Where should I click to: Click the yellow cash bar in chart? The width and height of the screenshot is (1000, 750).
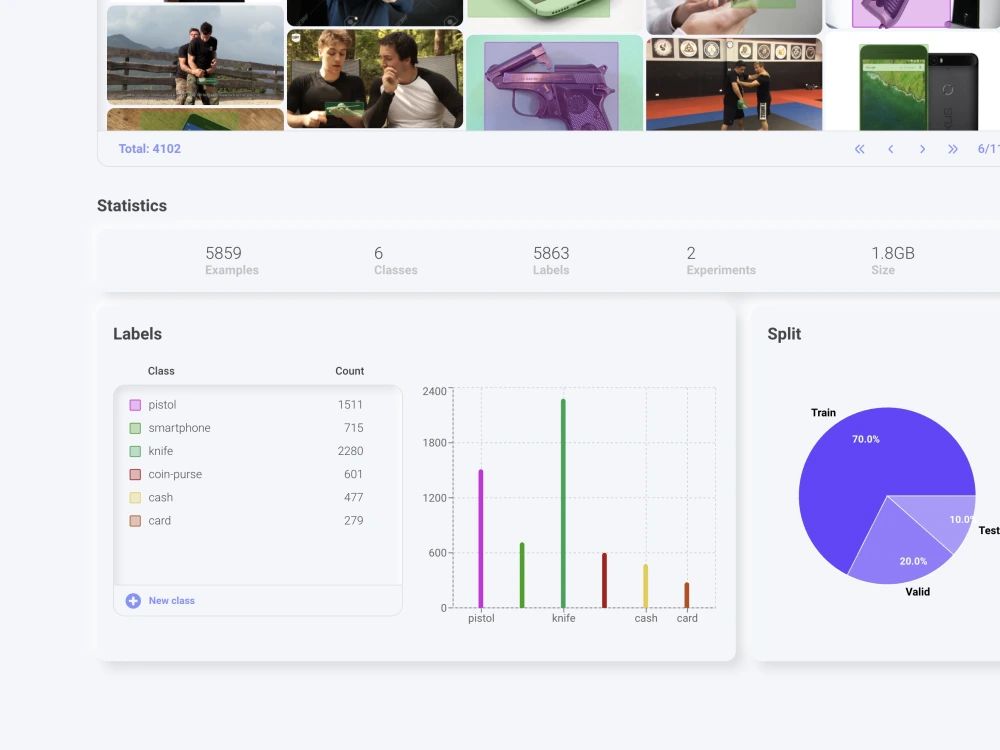[645, 586]
